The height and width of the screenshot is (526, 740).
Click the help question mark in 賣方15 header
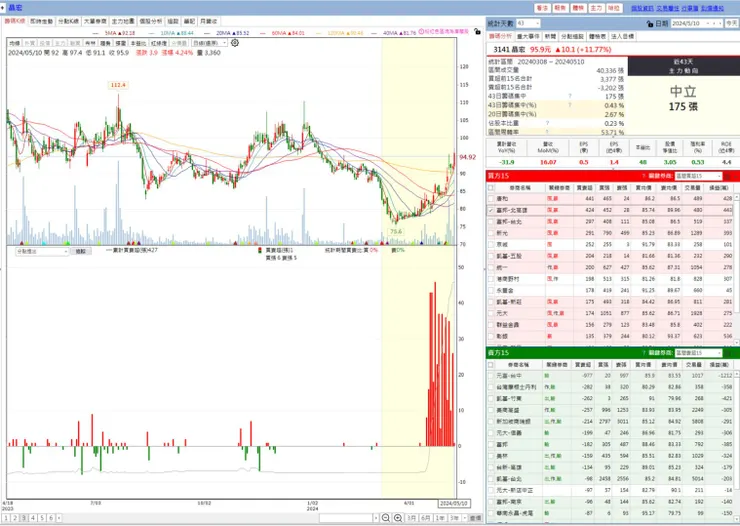click(x=644, y=353)
